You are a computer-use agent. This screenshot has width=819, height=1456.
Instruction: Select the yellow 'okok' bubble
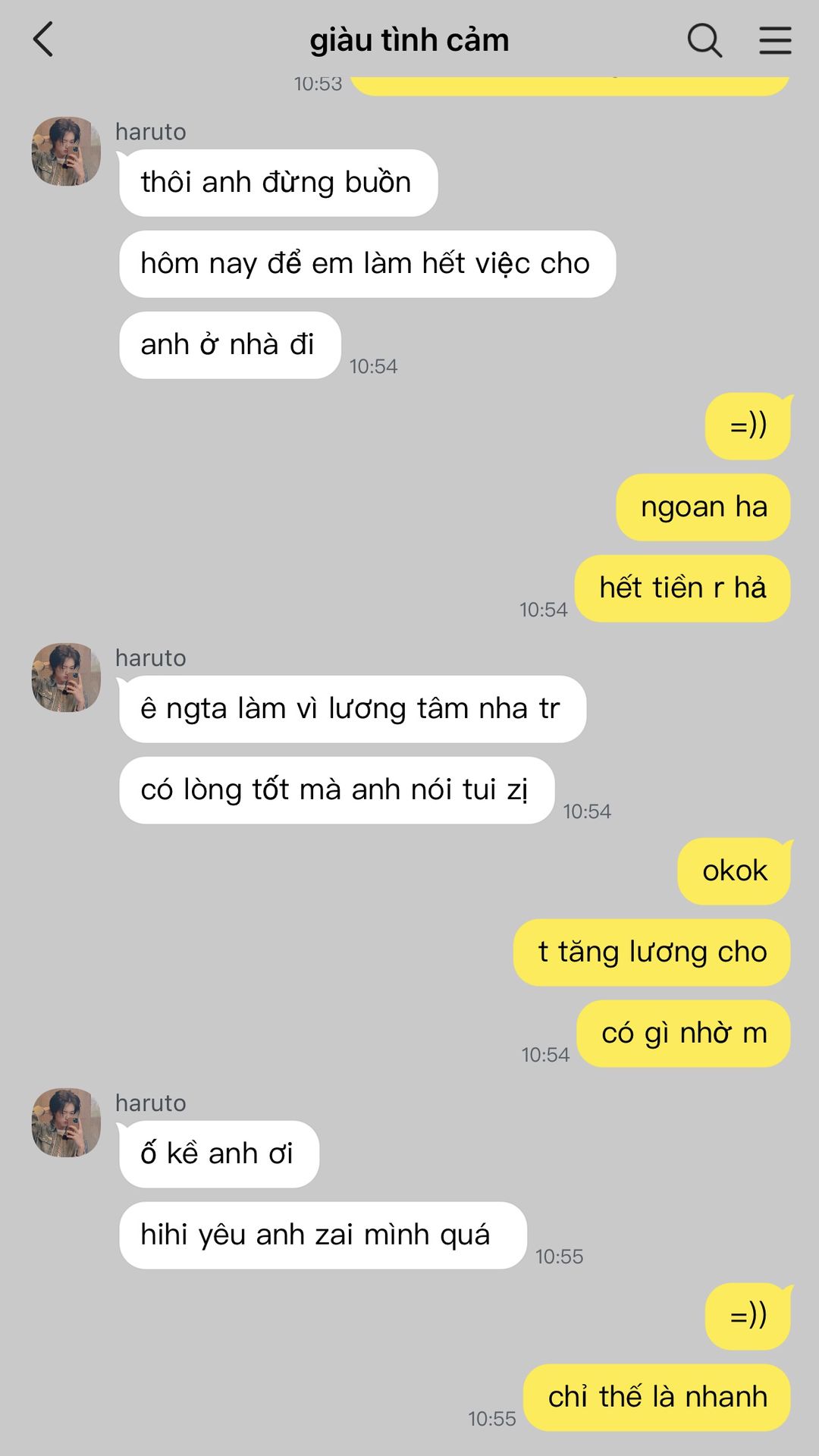point(734,871)
